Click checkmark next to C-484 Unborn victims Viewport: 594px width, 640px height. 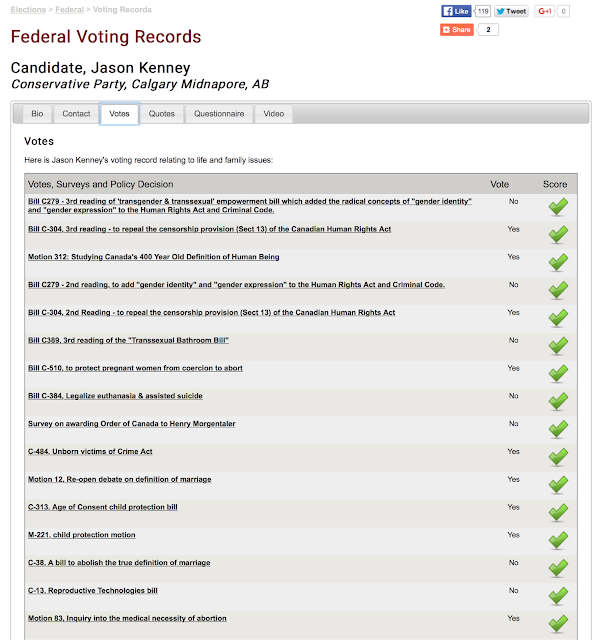(x=558, y=457)
